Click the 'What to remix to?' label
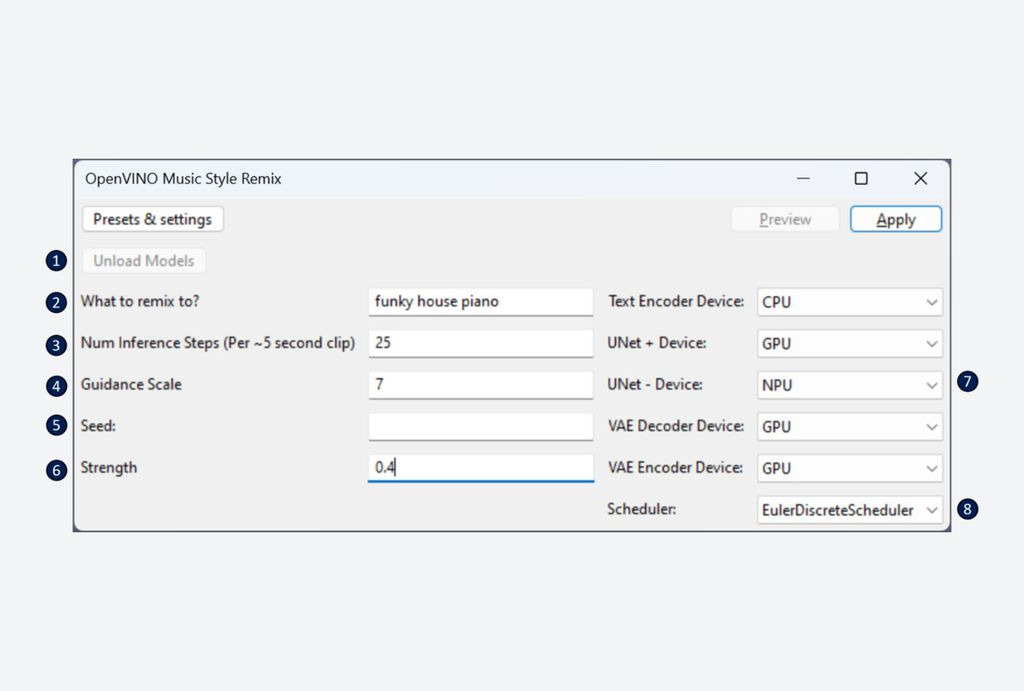1024x691 pixels. coord(140,301)
